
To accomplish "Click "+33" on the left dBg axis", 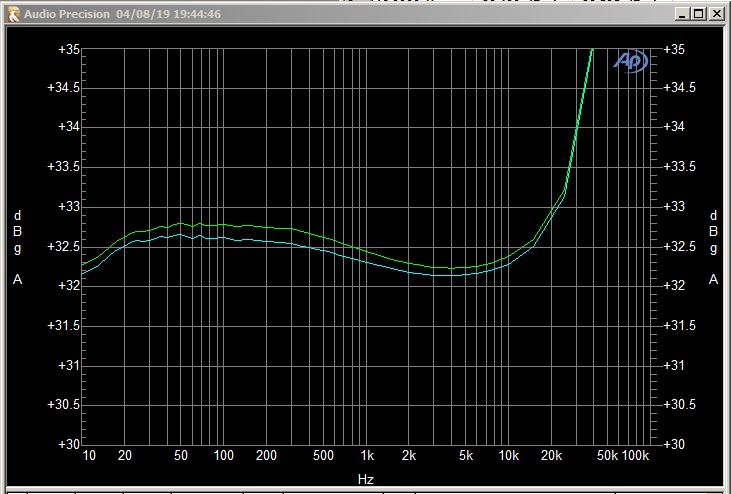I will coord(69,206).
